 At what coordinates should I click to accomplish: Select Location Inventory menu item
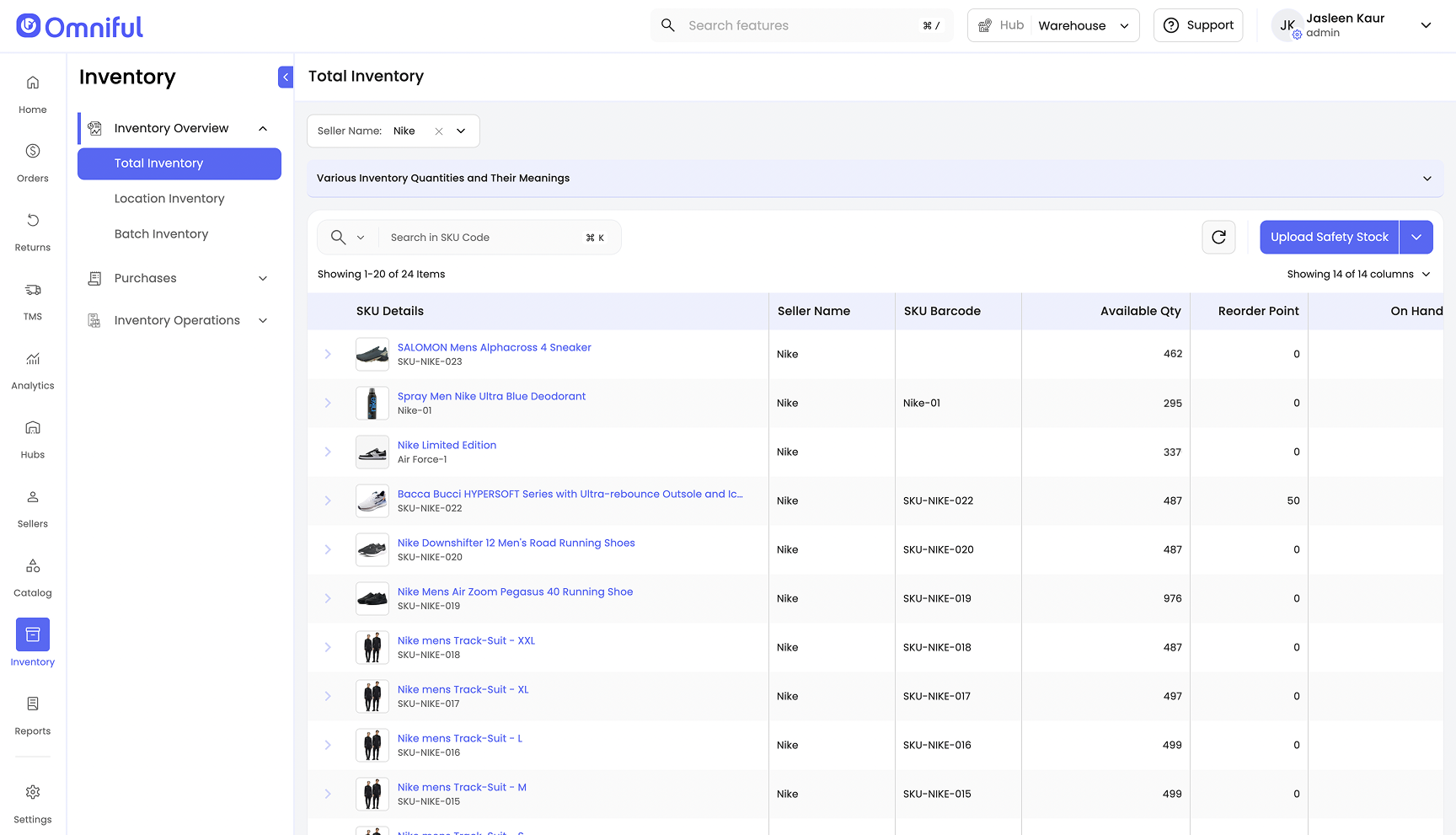click(169, 199)
